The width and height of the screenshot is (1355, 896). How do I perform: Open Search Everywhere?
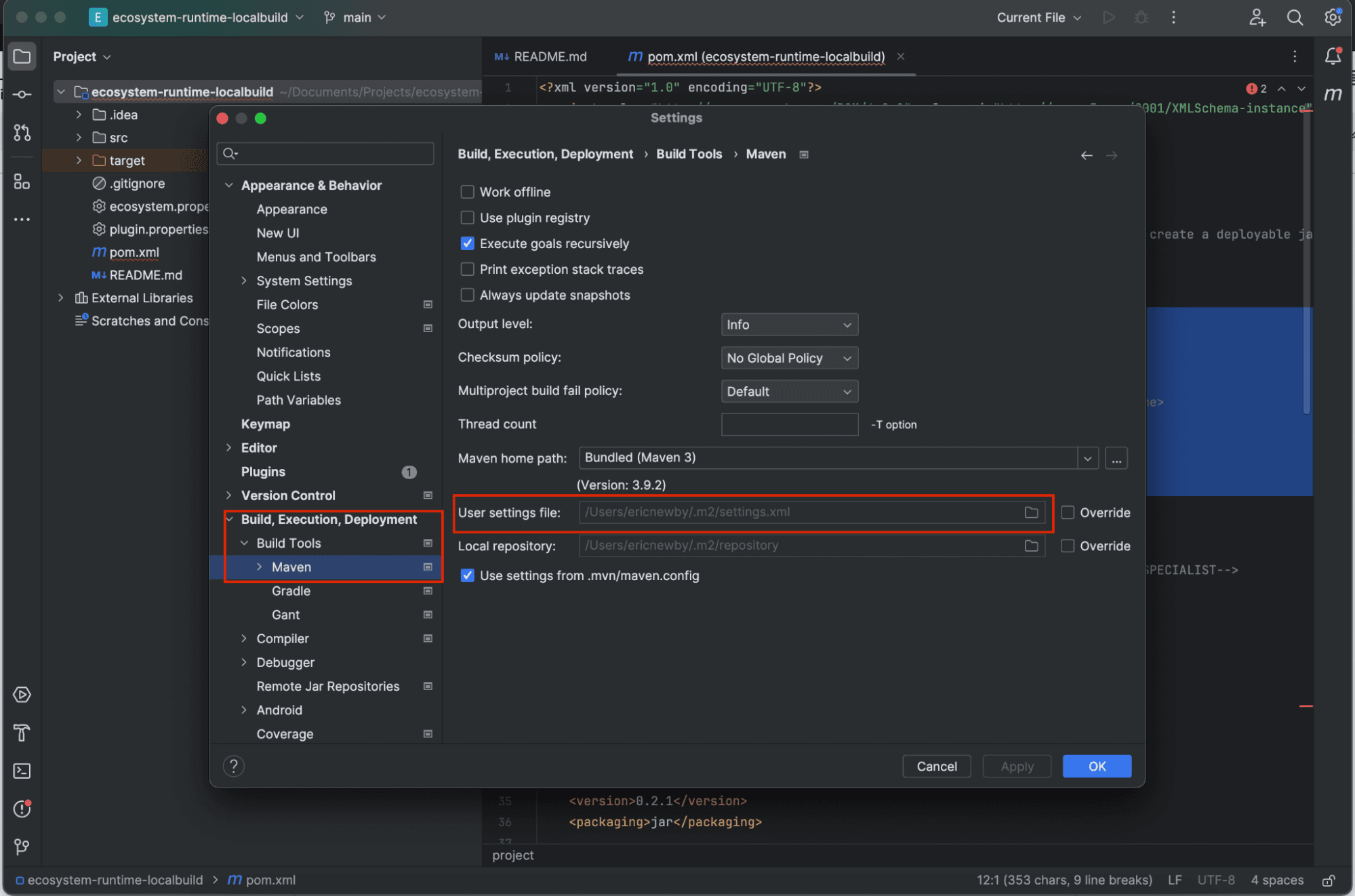coord(1295,18)
